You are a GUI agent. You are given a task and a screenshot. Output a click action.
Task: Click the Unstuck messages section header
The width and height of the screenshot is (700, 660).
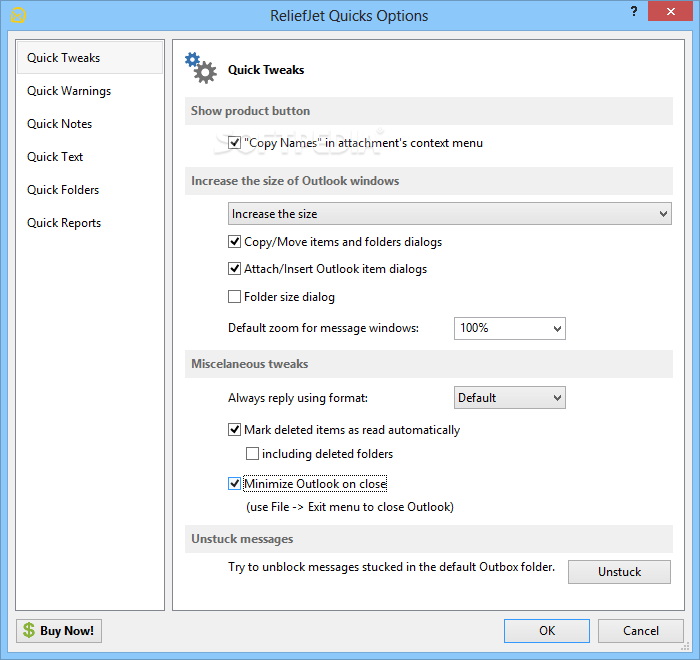[429, 539]
